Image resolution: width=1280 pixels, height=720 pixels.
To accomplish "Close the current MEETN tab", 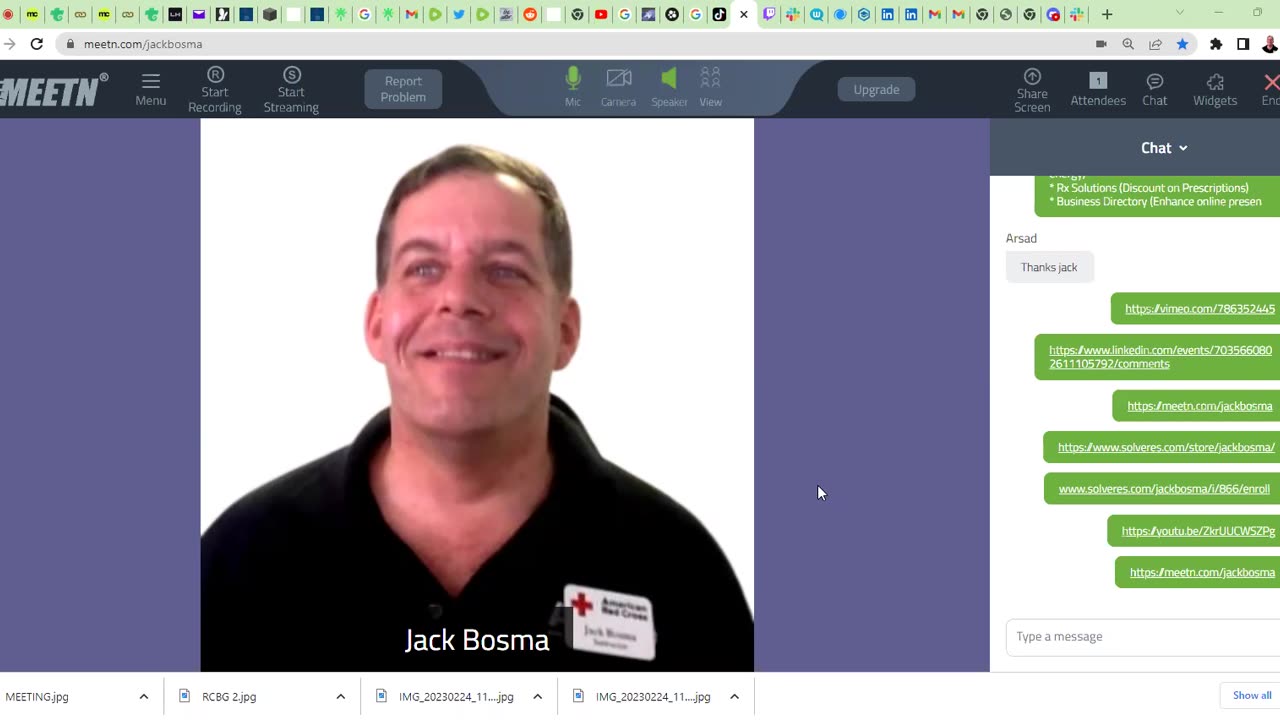I will [x=743, y=14].
